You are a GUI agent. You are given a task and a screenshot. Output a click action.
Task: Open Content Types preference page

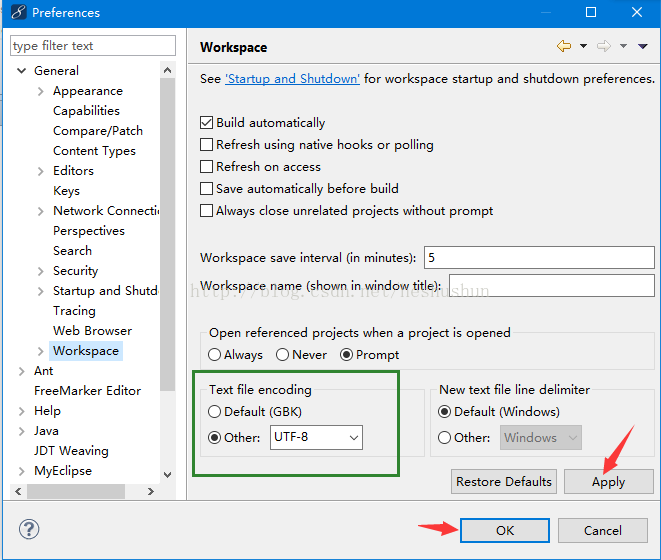pyautogui.click(x=94, y=151)
